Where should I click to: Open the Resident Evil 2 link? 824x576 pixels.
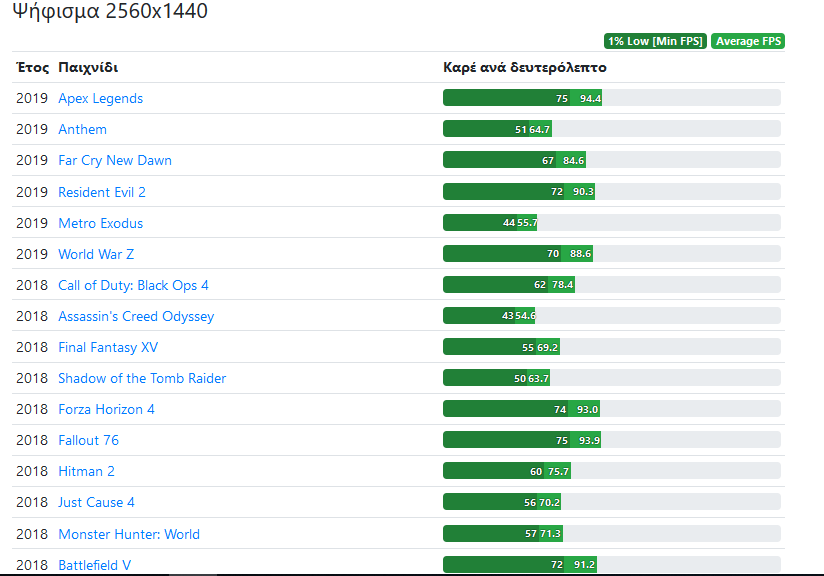(102, 192)
